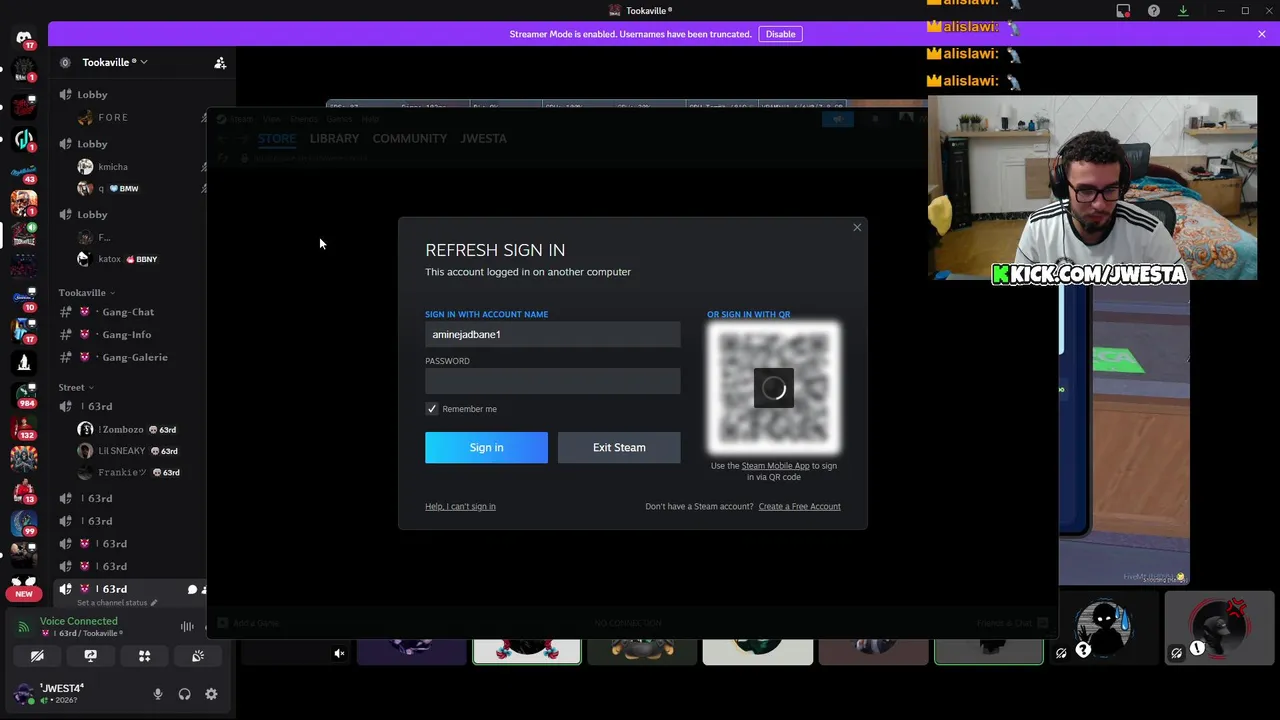The width and height of the screenshot is (1280, 720).
Task: Open the Steam LIBRARY tab
Action: pos(334,138)
